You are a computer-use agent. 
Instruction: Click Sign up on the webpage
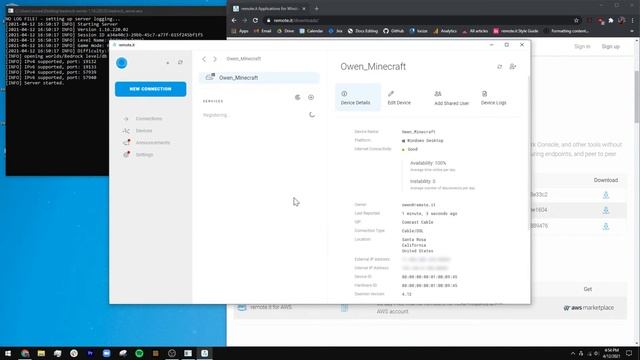click(611, 47)
